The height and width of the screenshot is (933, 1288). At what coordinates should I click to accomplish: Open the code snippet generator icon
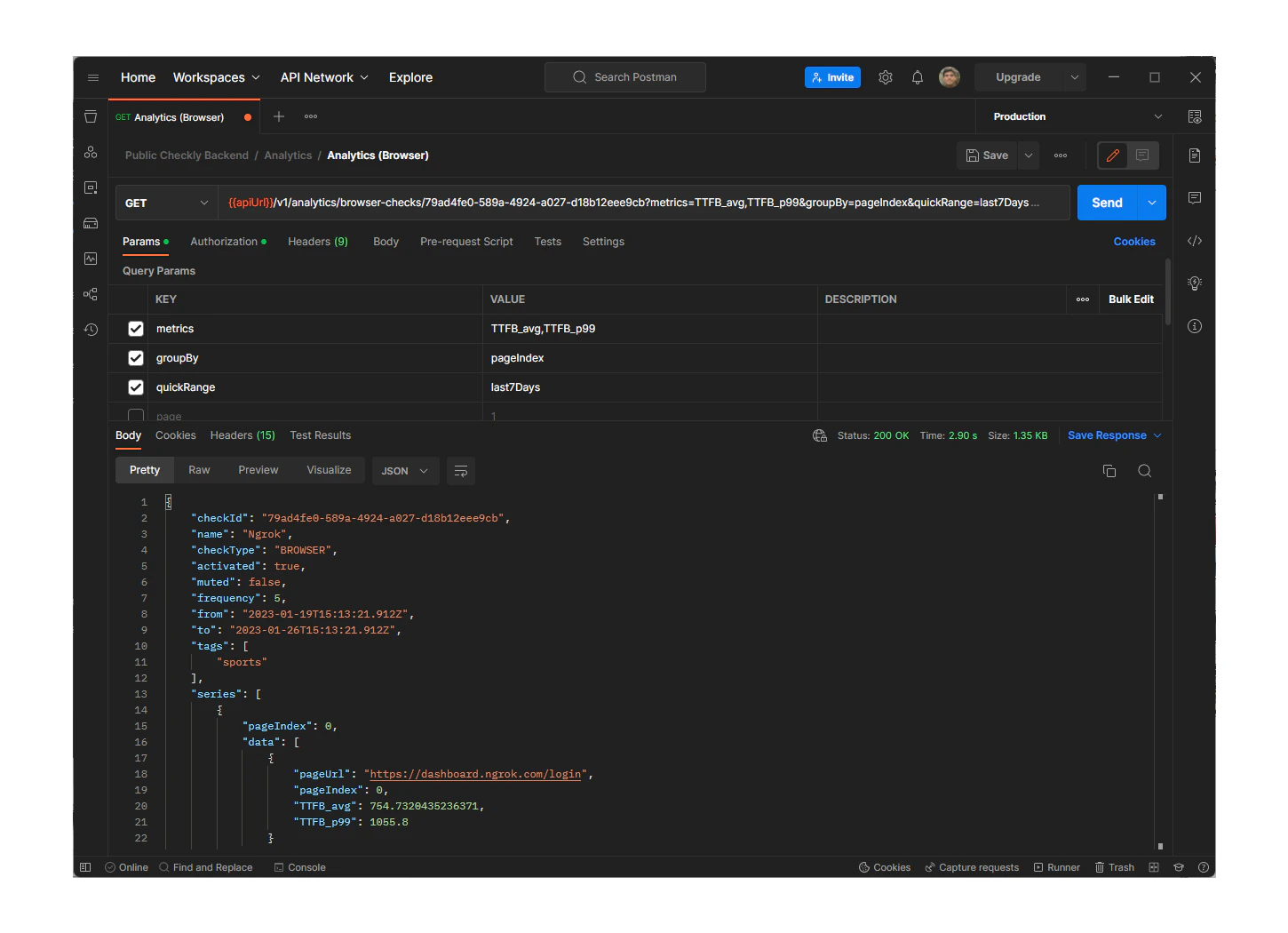pyautogui.click(x=1195, y=240)
